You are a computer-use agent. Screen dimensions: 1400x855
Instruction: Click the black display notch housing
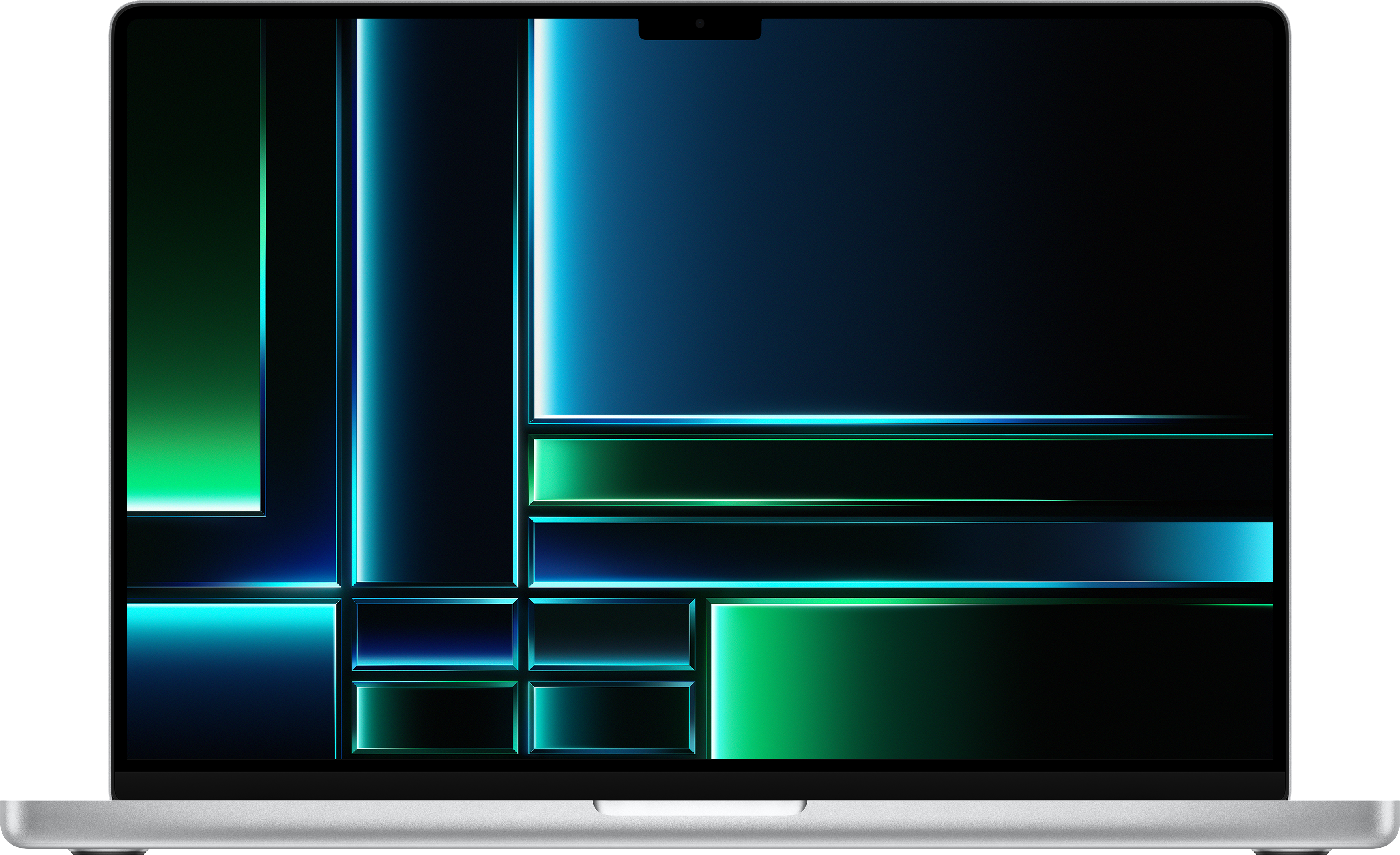click(x=700, y=28)
